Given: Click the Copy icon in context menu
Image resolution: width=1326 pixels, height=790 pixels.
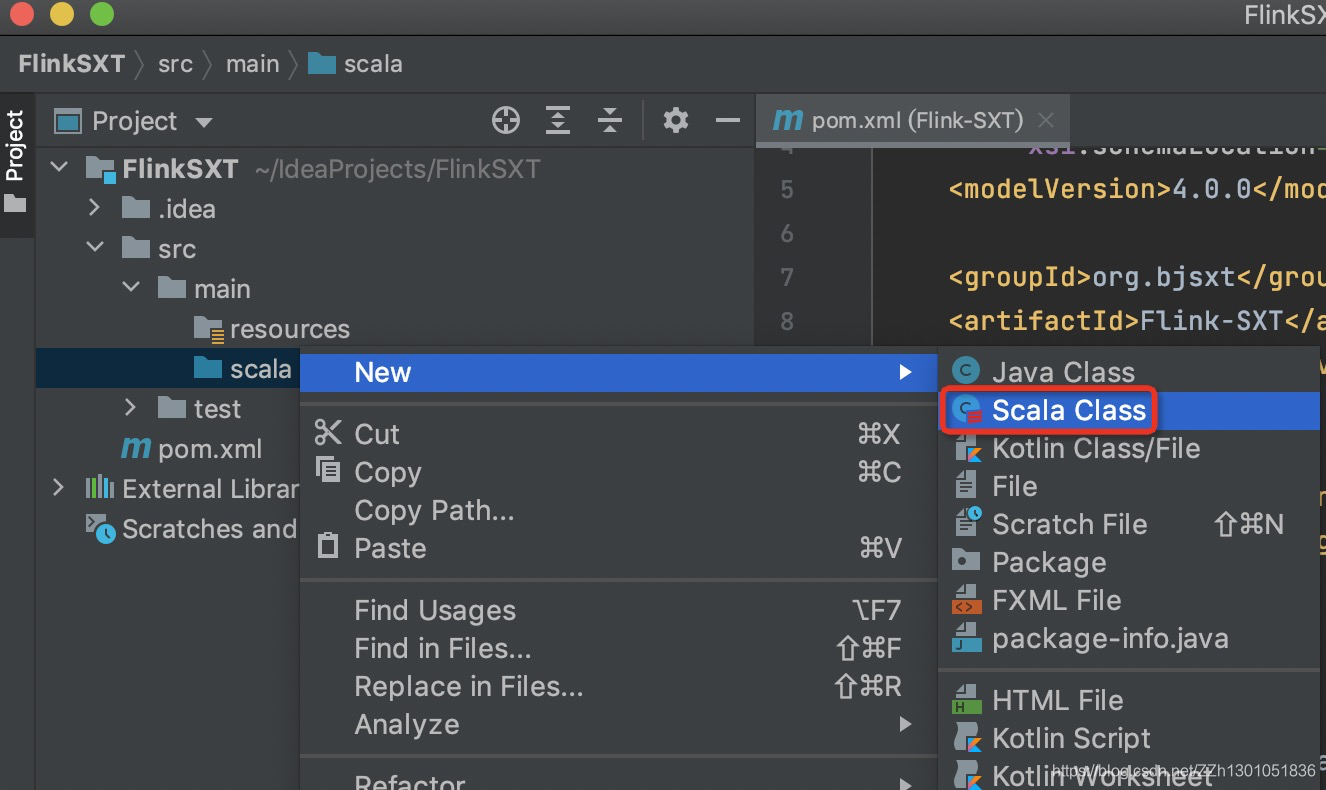Looking at the screenshot, I should pyautogui.click(x=328, y=469).
